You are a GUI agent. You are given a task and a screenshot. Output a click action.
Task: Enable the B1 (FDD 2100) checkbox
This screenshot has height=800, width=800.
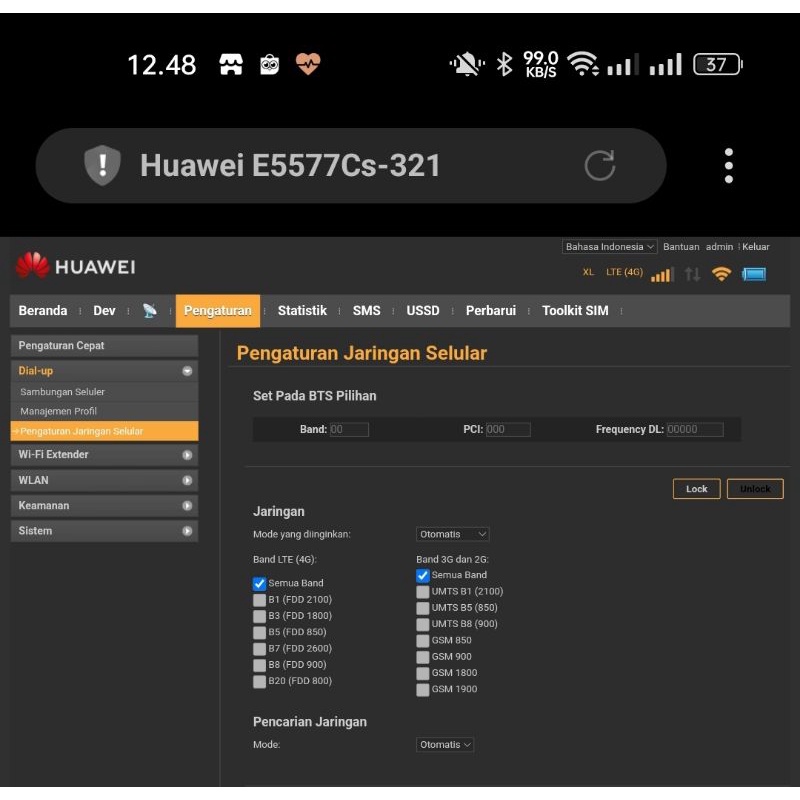coord(259,599)
